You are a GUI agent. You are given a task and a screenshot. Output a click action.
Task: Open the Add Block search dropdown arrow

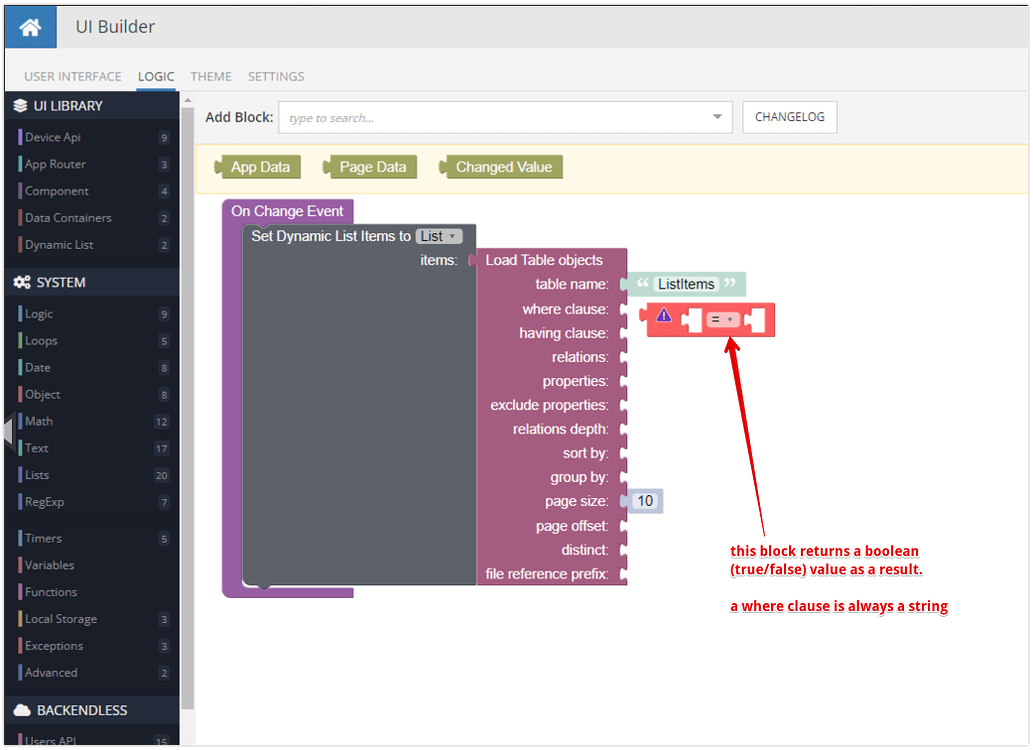(x=718, y=117)
